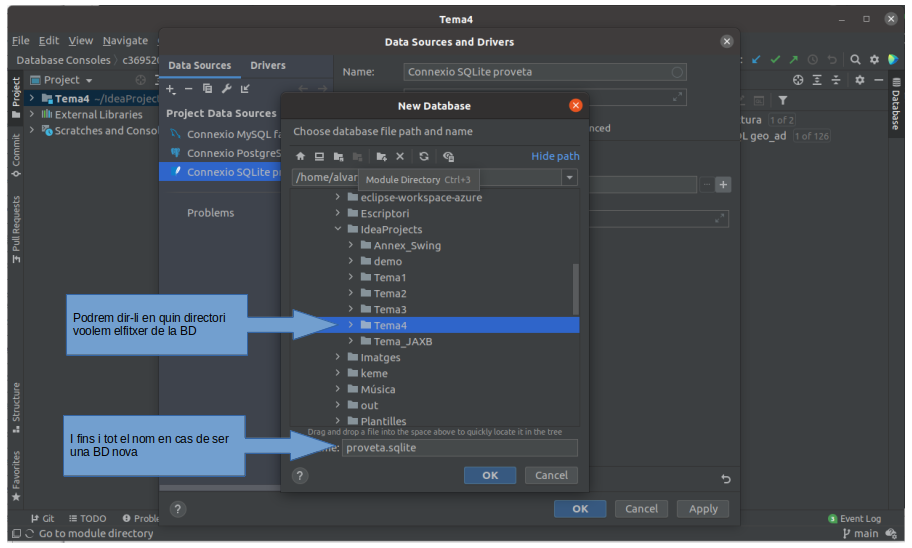This screenshot has width=912, height=548.
Task: Add a data source with the plus icon
Action: pyautogui.click(x=170, y=88)
